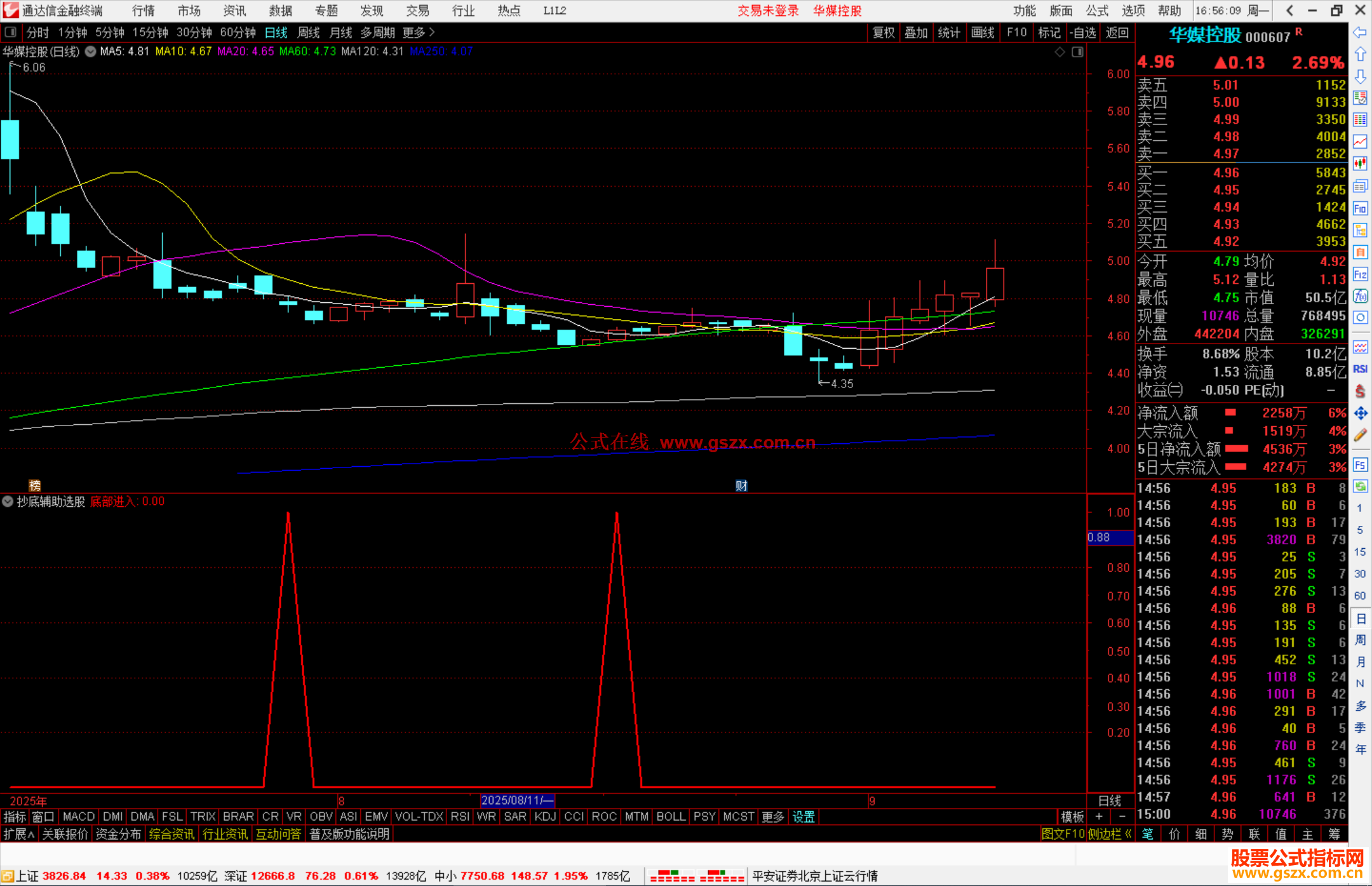The width and height of the screenshot is (1372, 886).
Task: Click the hierarchy tree sidebar icon
Action: (x=1360, y=231)
